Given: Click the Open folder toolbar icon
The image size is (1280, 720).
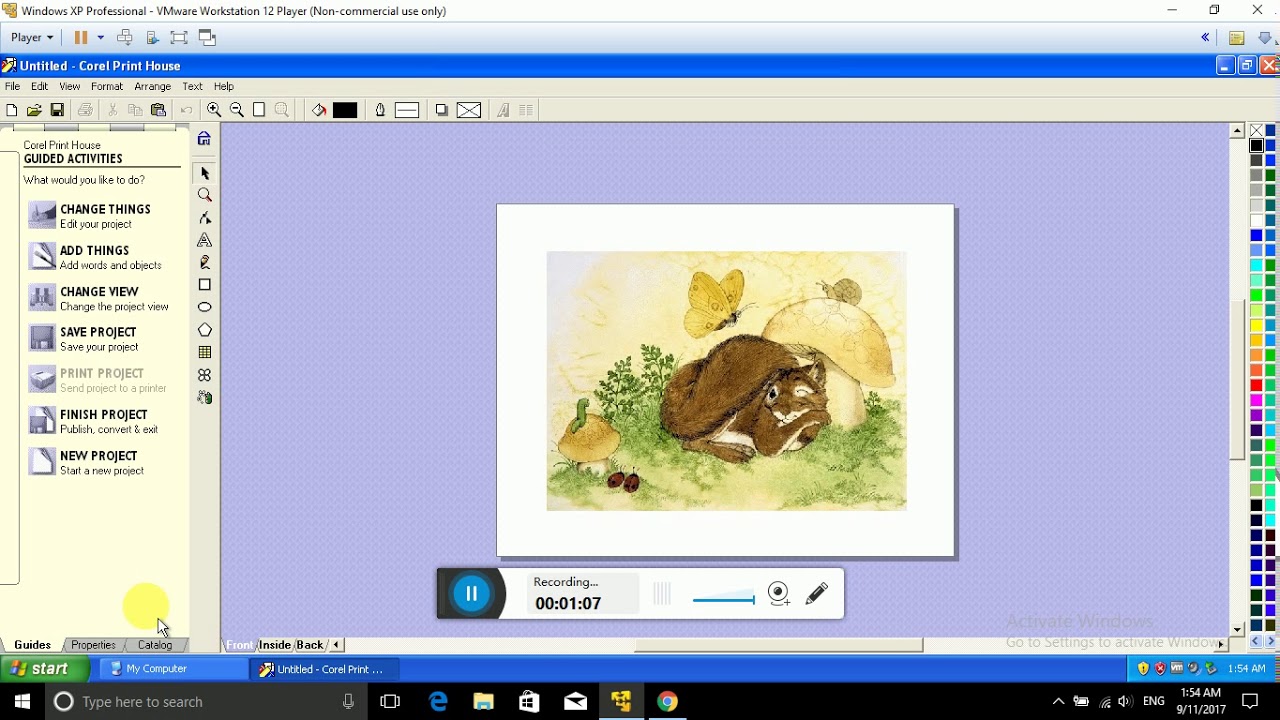Looking at the screenshot, I should (34, 110).
